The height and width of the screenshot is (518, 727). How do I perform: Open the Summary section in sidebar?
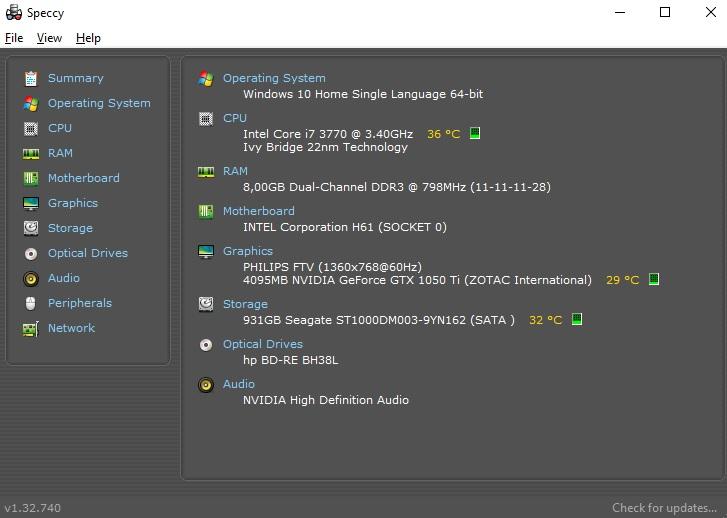pos(76,78)
